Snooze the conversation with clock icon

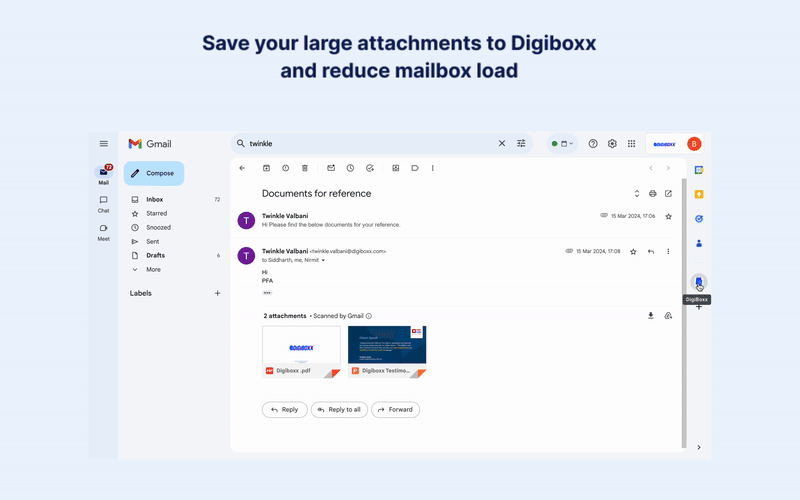(x=351, y=168)
